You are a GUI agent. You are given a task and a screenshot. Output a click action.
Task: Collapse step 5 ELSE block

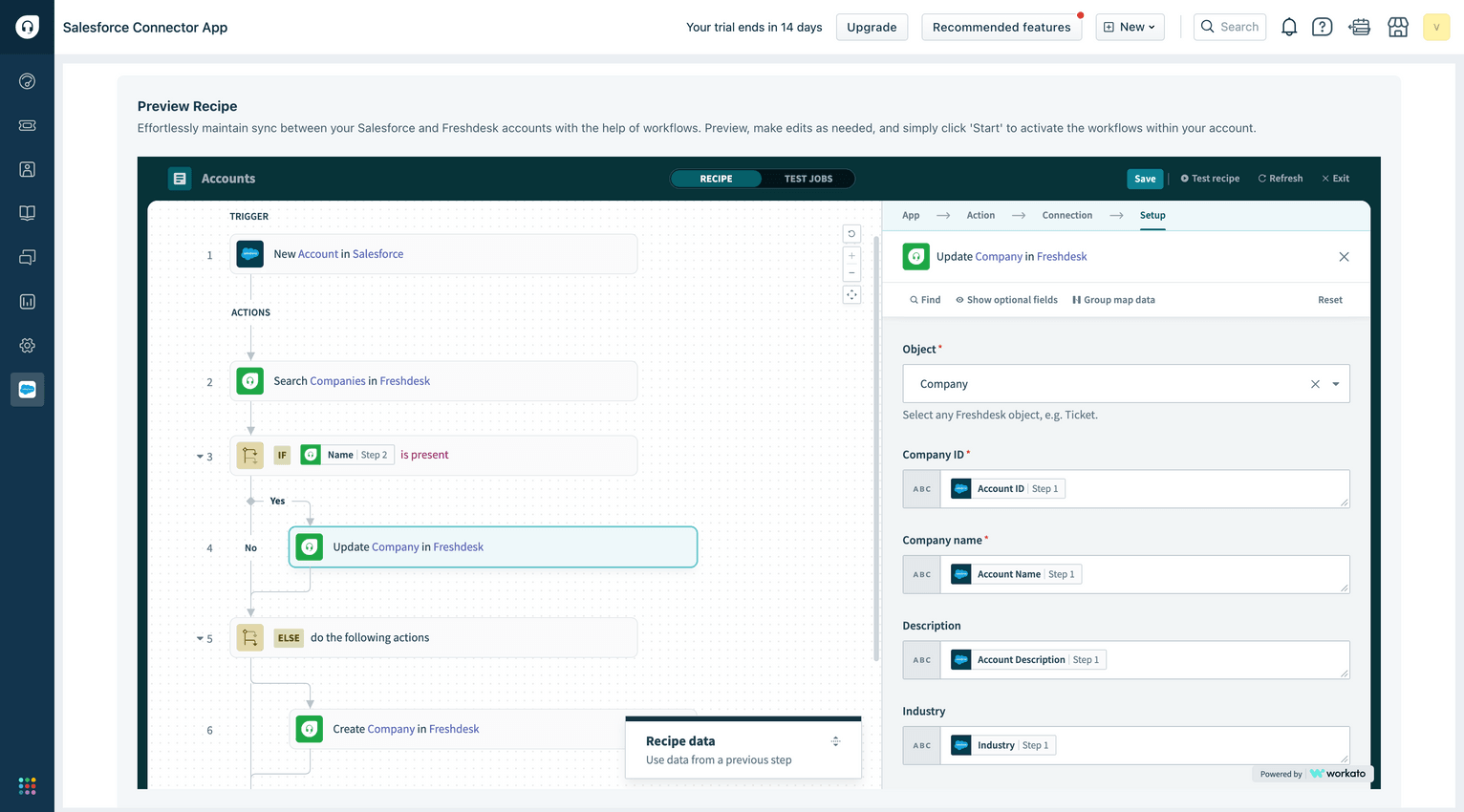point(200,639)
